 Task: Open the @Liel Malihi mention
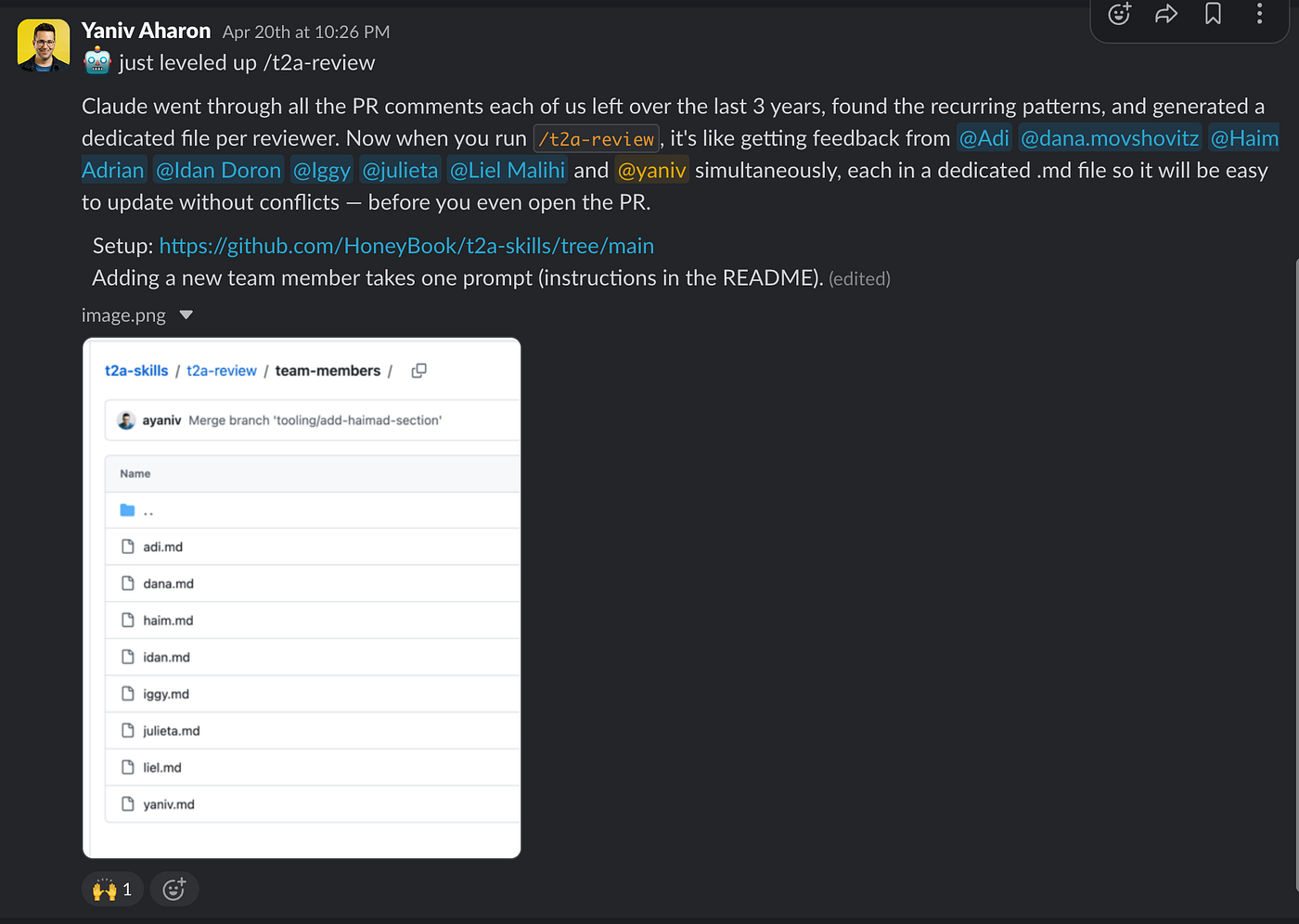508,171
